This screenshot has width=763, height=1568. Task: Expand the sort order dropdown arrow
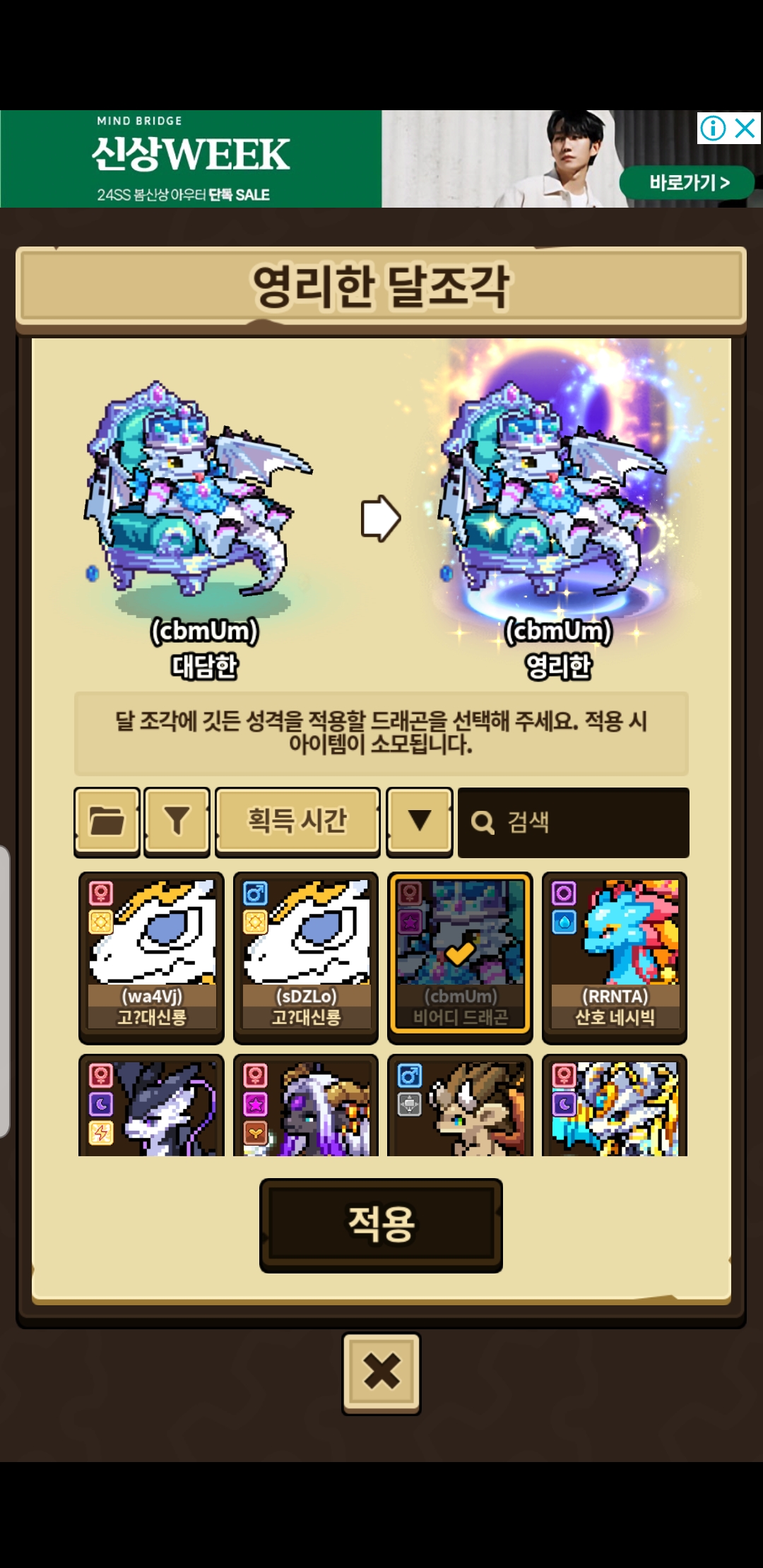[420, 821]
